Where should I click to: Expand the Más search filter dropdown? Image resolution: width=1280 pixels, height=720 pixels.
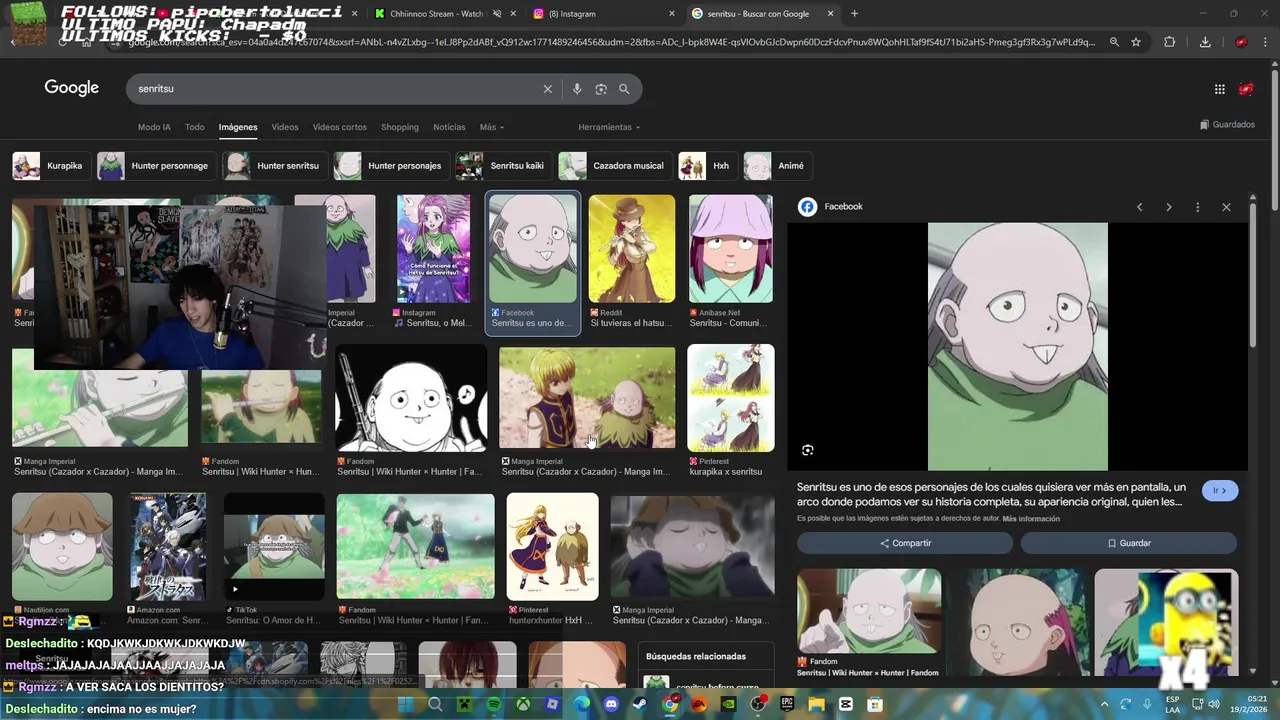click(x=491, y=127)
